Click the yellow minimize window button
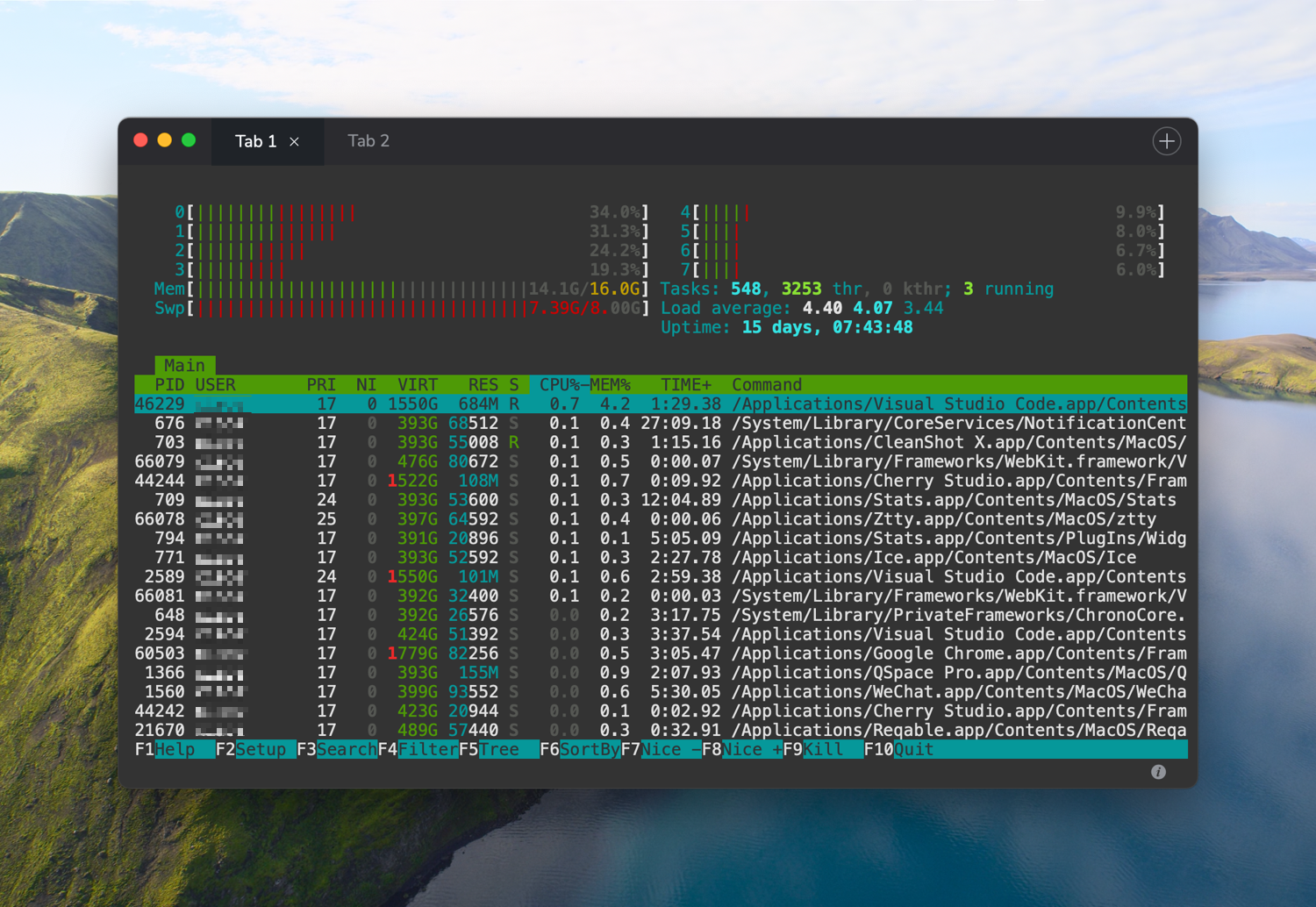The image size is (1316, 907). tap(164, 140)
